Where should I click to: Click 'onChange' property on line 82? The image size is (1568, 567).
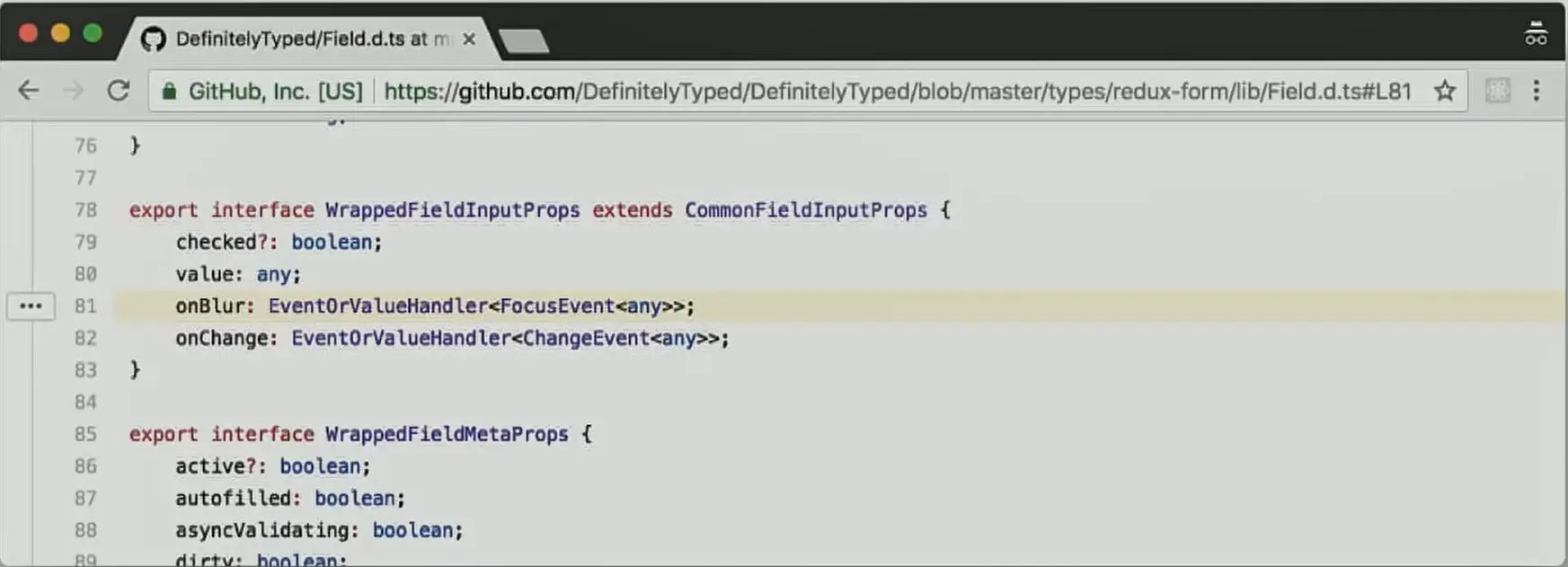point(221,338)
